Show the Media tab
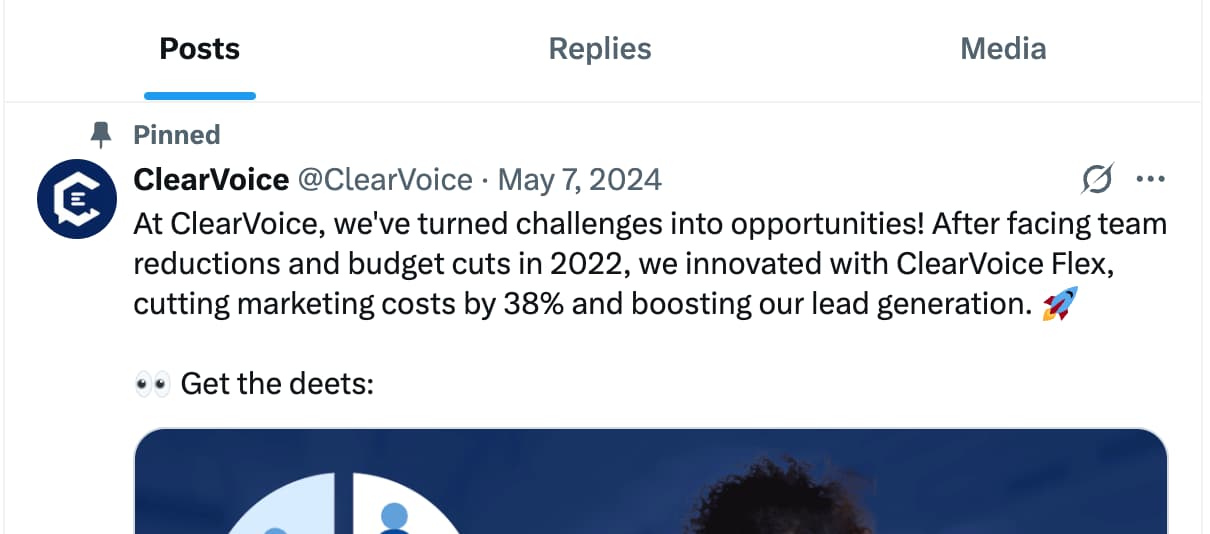The image size is (1210, 534). [x=1003, y=49]
